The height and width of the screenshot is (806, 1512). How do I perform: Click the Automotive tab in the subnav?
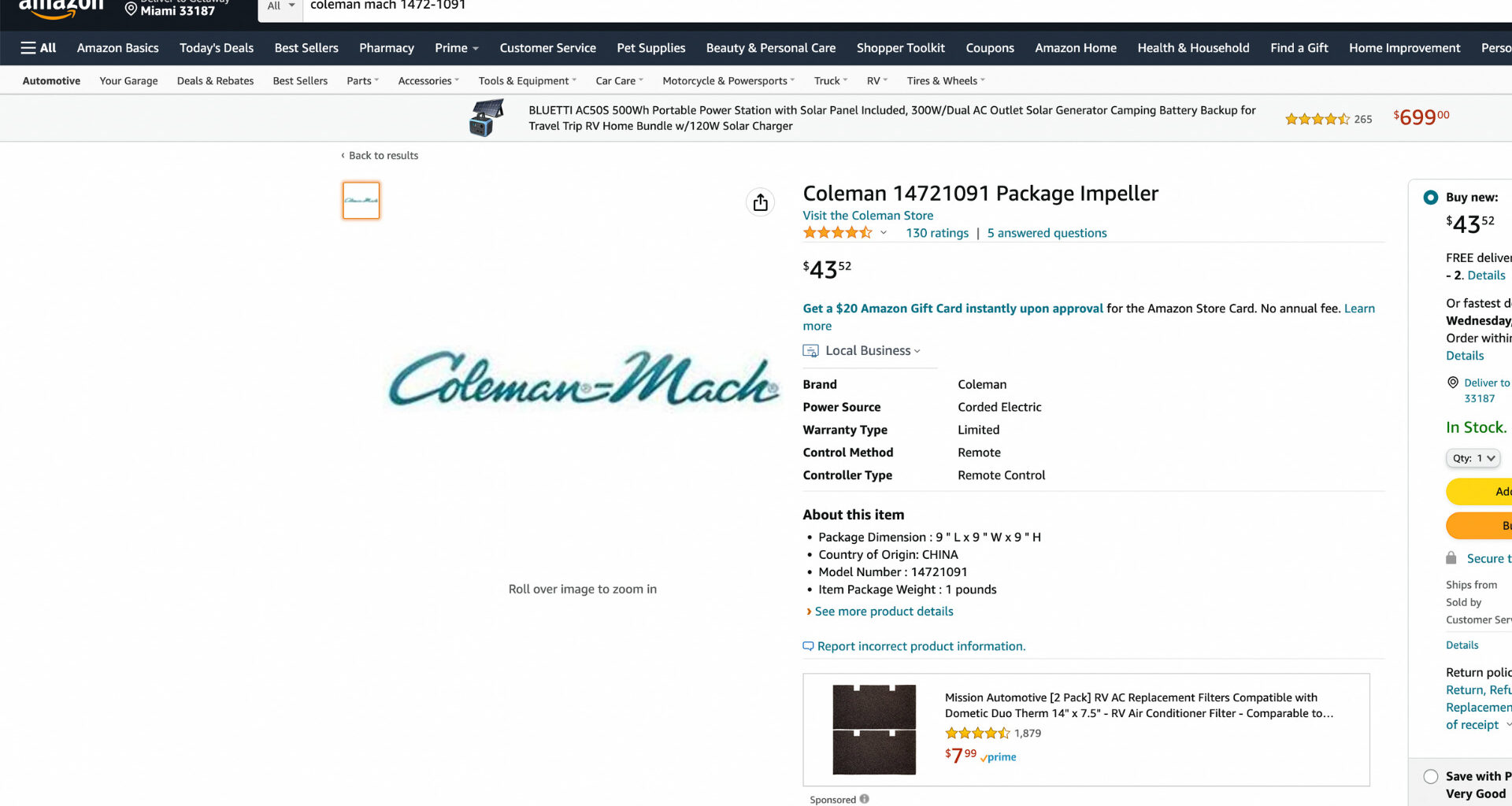(x=50, y=80)
